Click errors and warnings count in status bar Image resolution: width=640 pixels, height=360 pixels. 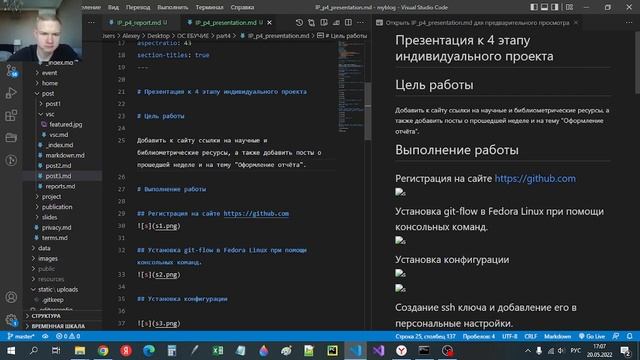pyautogui.click(x=68, y=336)
